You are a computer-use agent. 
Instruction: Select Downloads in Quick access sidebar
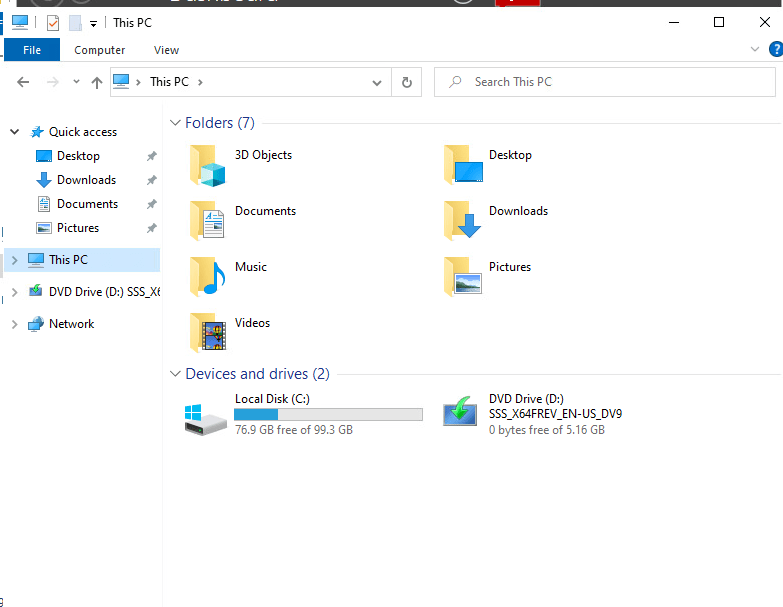(x=86, y=180)
